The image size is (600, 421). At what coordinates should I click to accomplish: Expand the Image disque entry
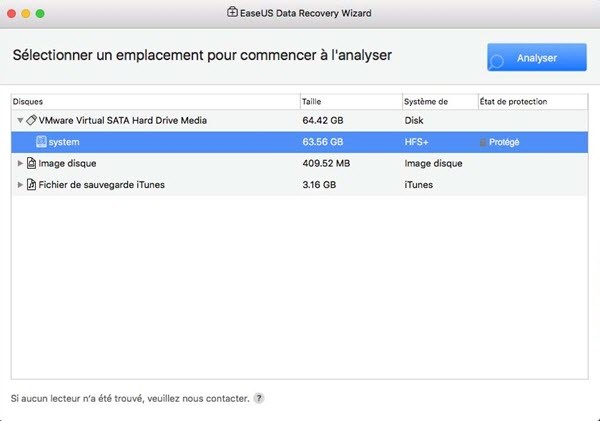coord(20,163)
